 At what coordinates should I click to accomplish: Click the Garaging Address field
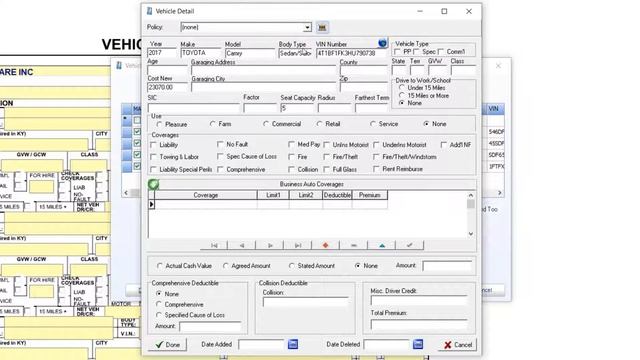point(264,70)
